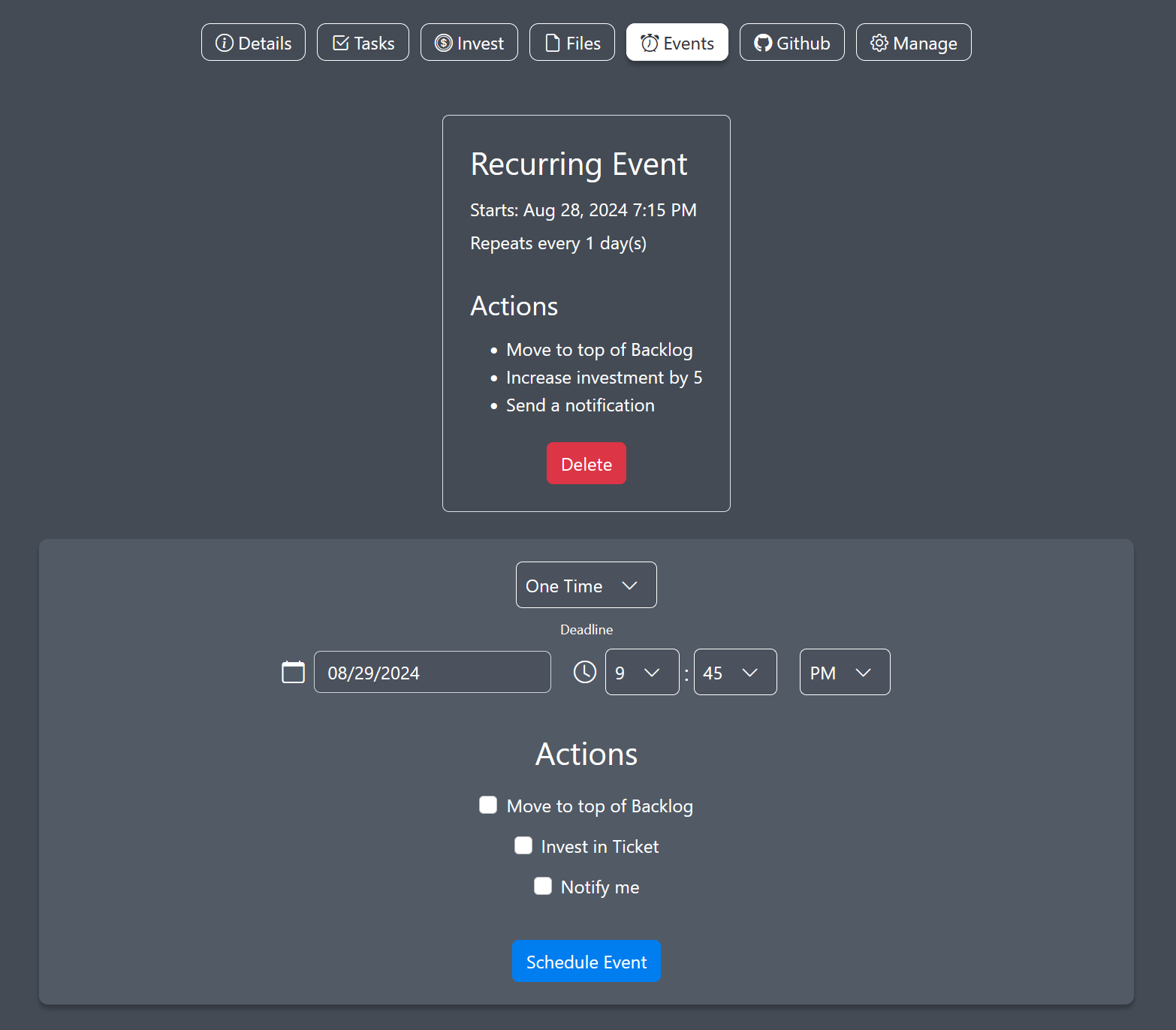Click the calendar icon beside the date
This screenshot has height=1030, width=1176.
click(x=293, y=672)
